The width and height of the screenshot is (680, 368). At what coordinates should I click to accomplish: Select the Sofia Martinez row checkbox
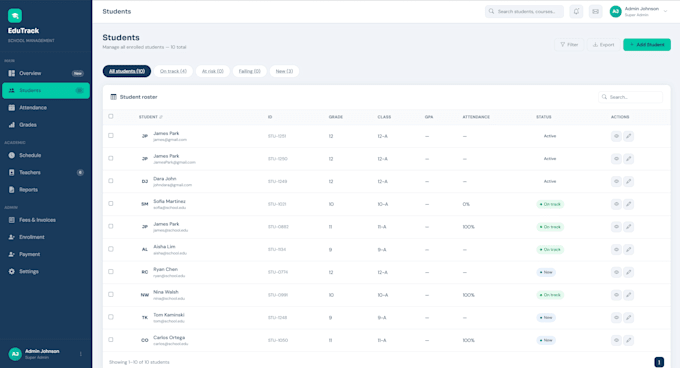tap(111, 203)
